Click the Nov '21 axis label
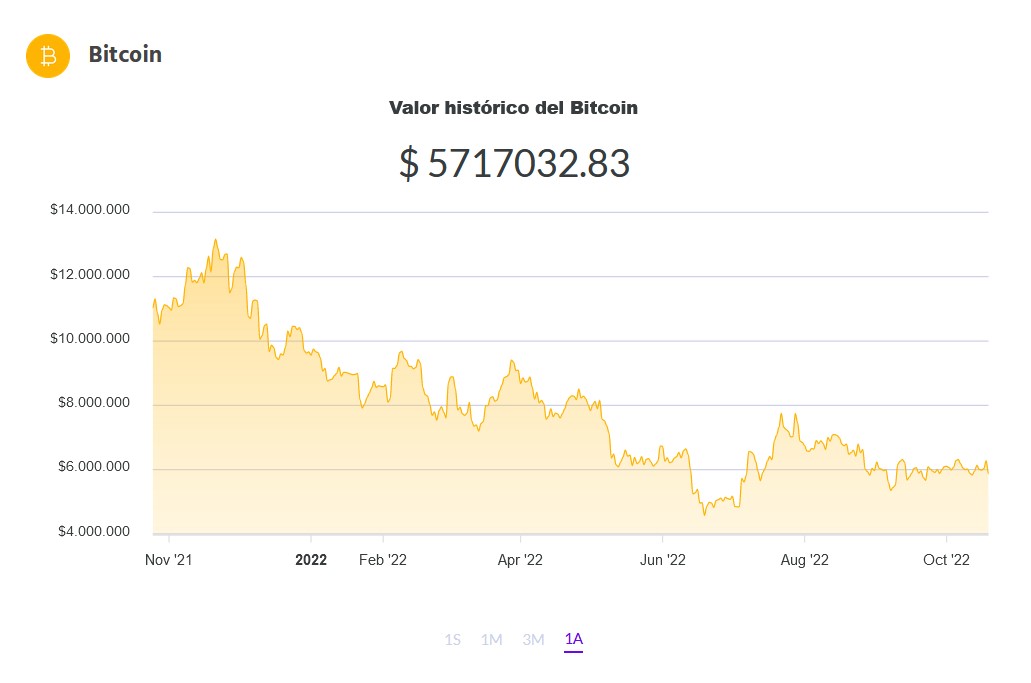This screenshot has height=683, width=1031. click(x=169, y=560)
